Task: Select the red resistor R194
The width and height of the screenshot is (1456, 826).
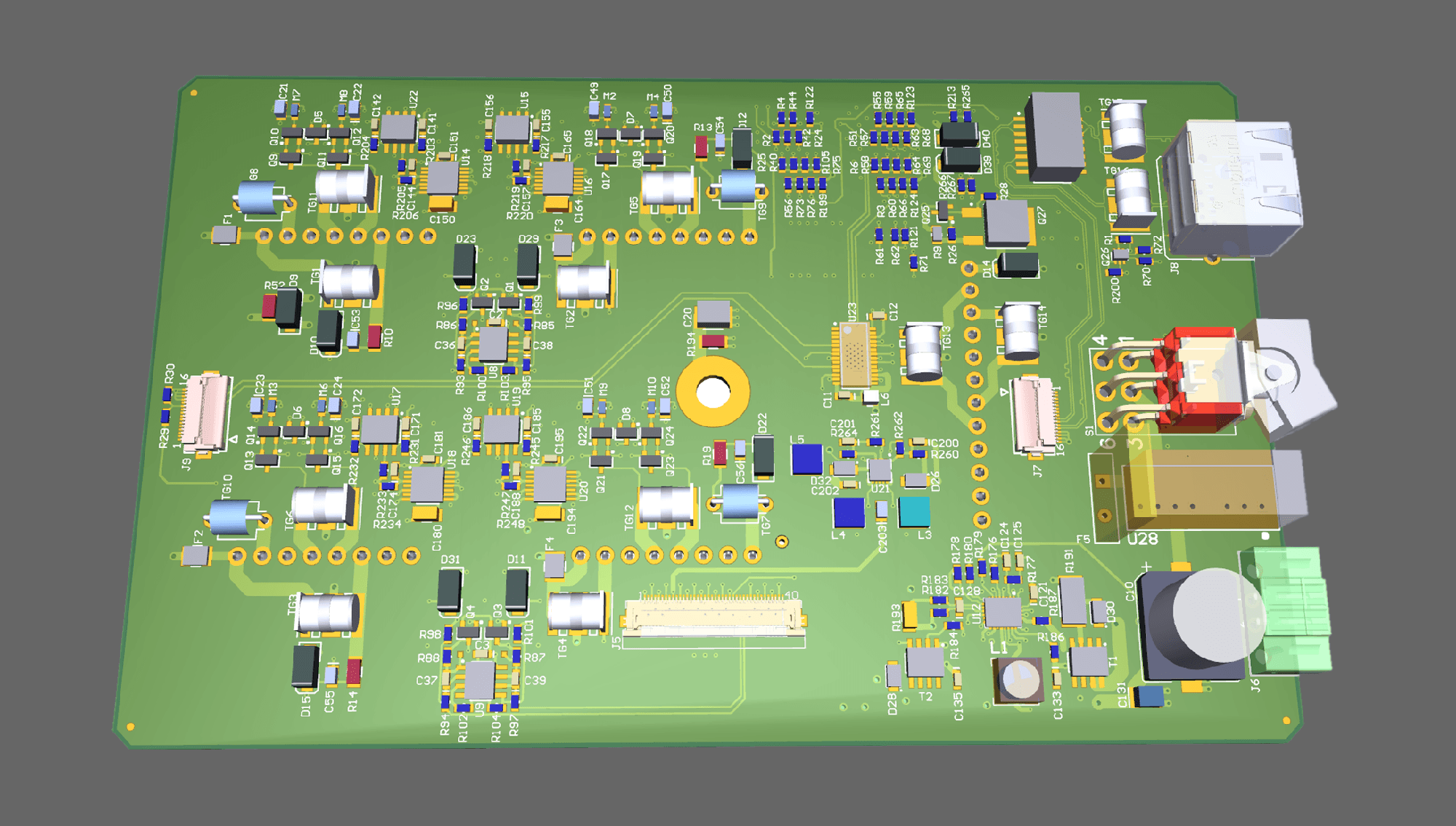Action: point(713,341)
